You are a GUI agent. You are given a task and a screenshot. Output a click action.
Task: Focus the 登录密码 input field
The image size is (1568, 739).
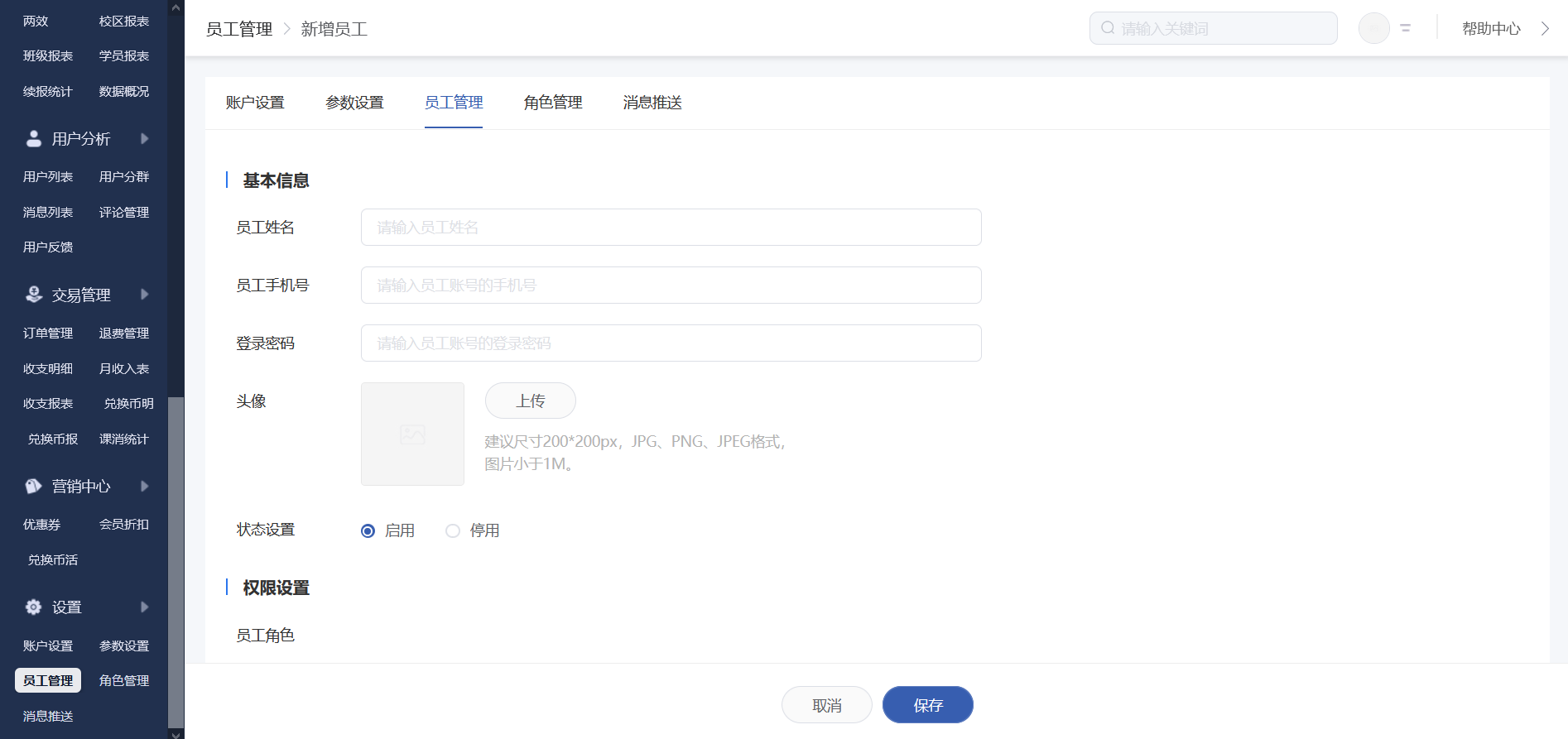click(x=671, y=343)
